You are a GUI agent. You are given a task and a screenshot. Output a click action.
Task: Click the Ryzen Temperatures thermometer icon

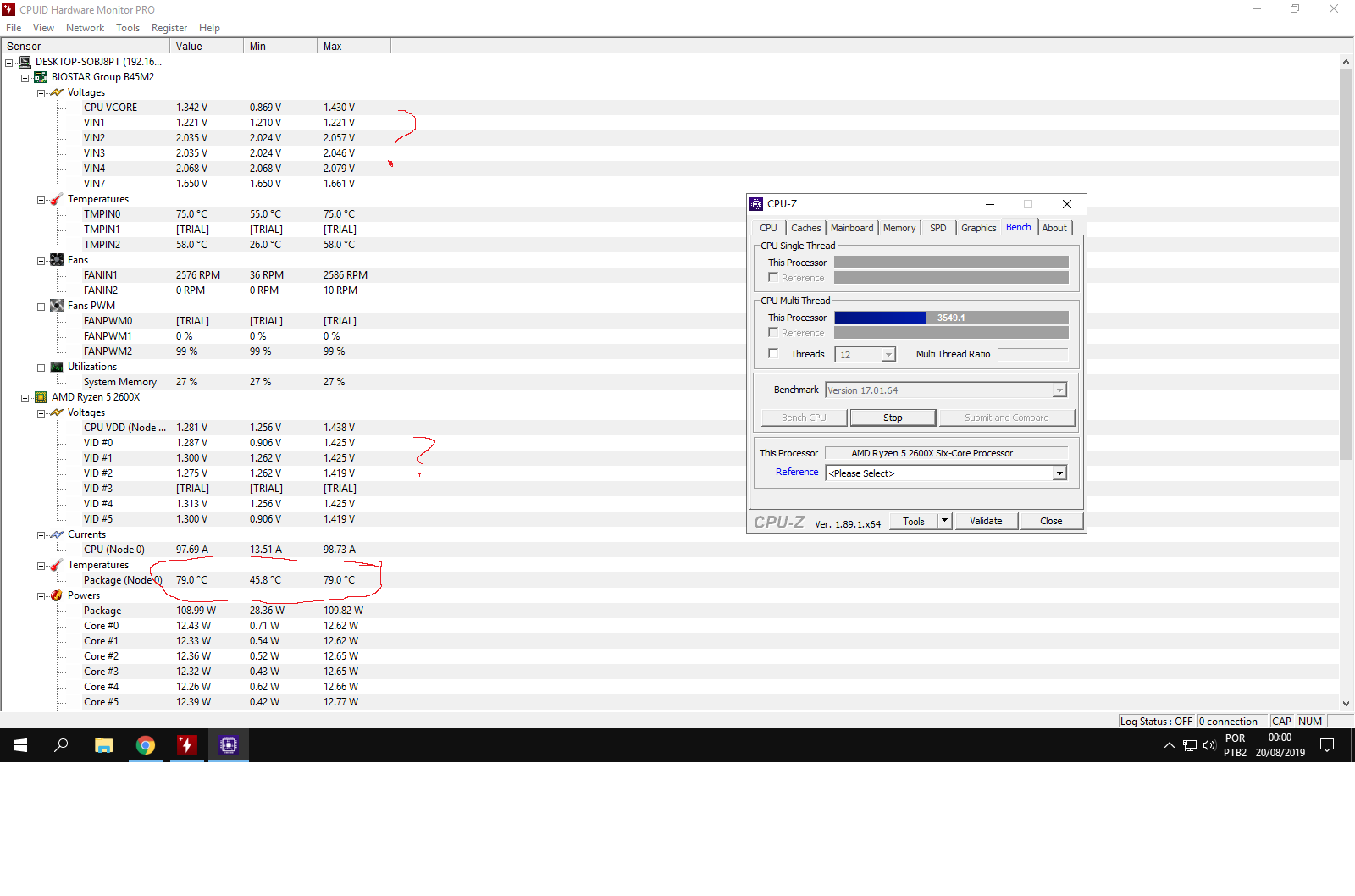tap(57, 565)
